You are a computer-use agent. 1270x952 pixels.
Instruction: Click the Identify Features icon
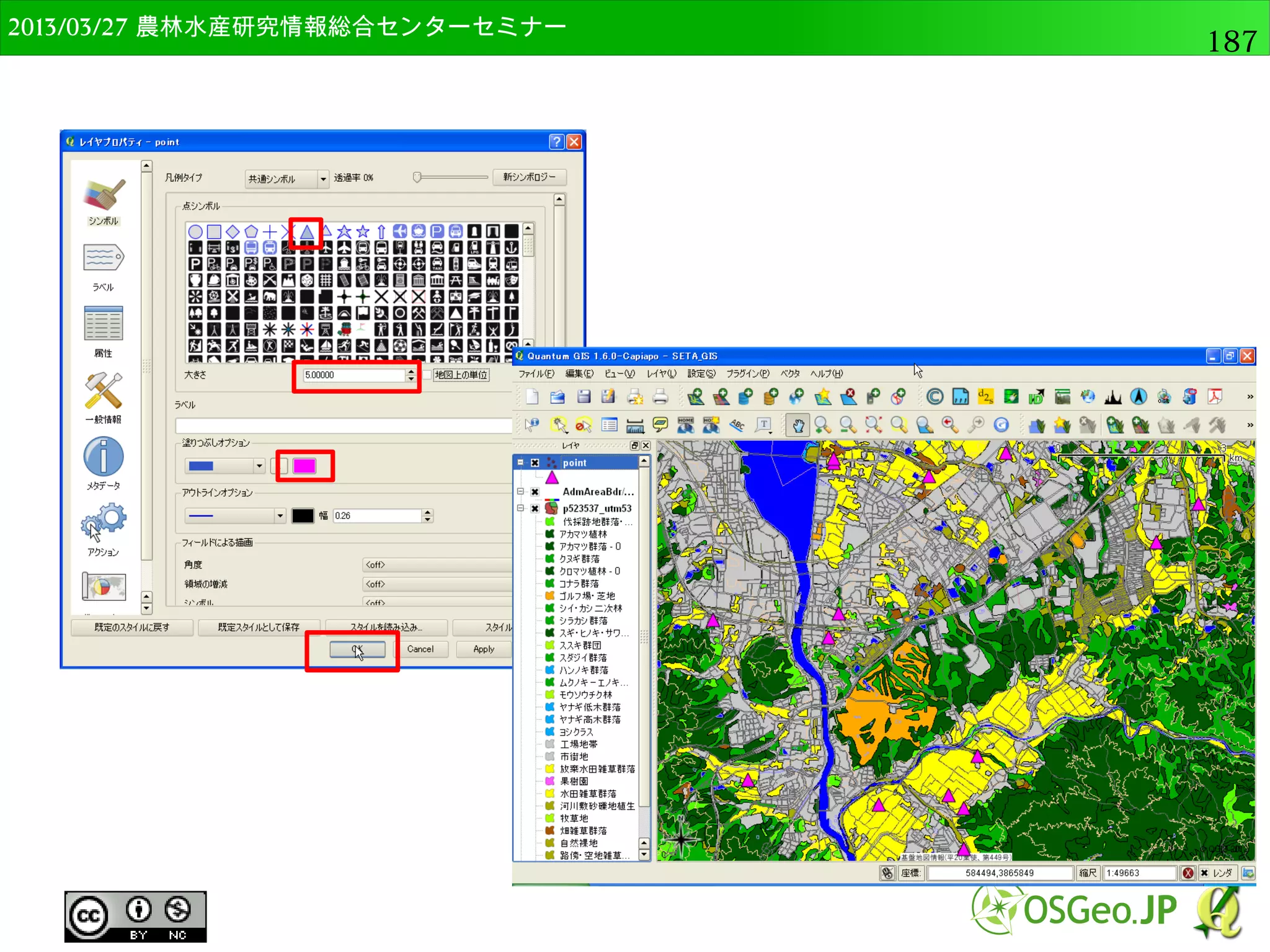531,425
